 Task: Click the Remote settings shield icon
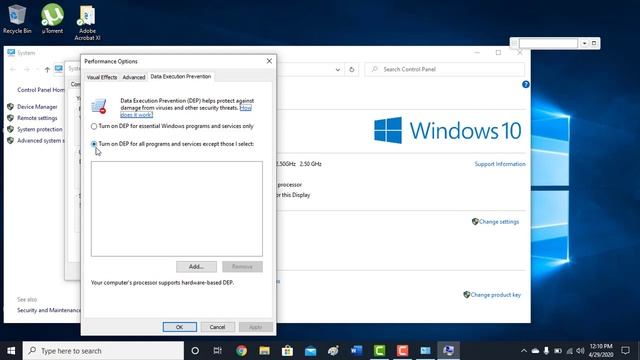pyautogui.click(x=10, y=118)
